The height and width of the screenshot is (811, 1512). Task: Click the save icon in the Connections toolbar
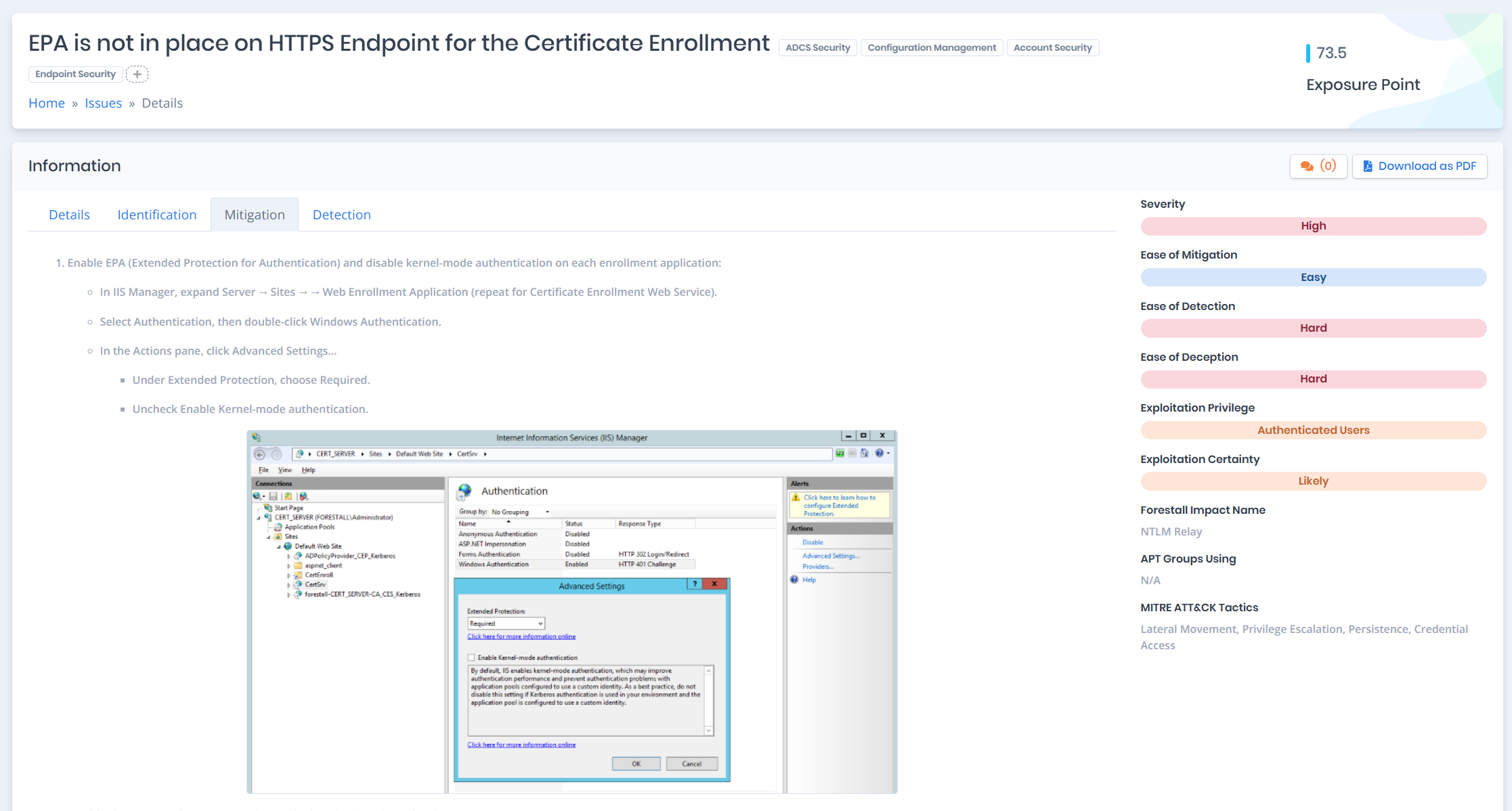pyautogui.click(x=274, y=496)
